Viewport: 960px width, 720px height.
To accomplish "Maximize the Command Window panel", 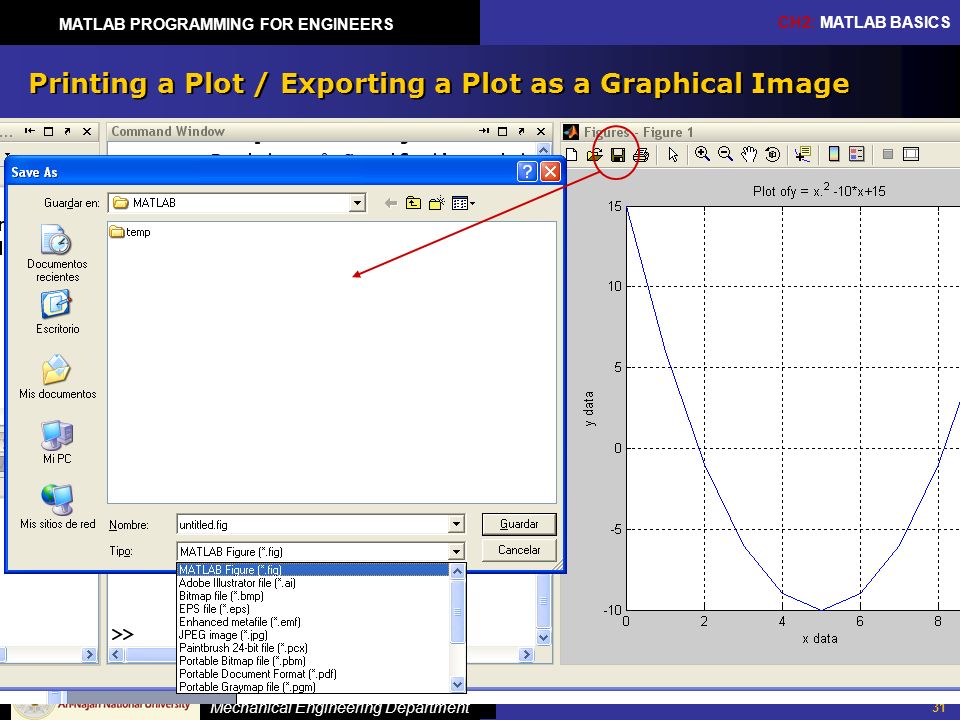I will click(503, 131).
